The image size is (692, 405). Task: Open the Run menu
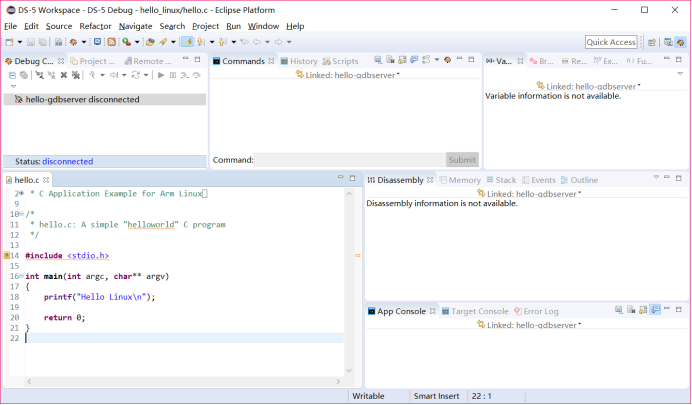click(233, 26)
